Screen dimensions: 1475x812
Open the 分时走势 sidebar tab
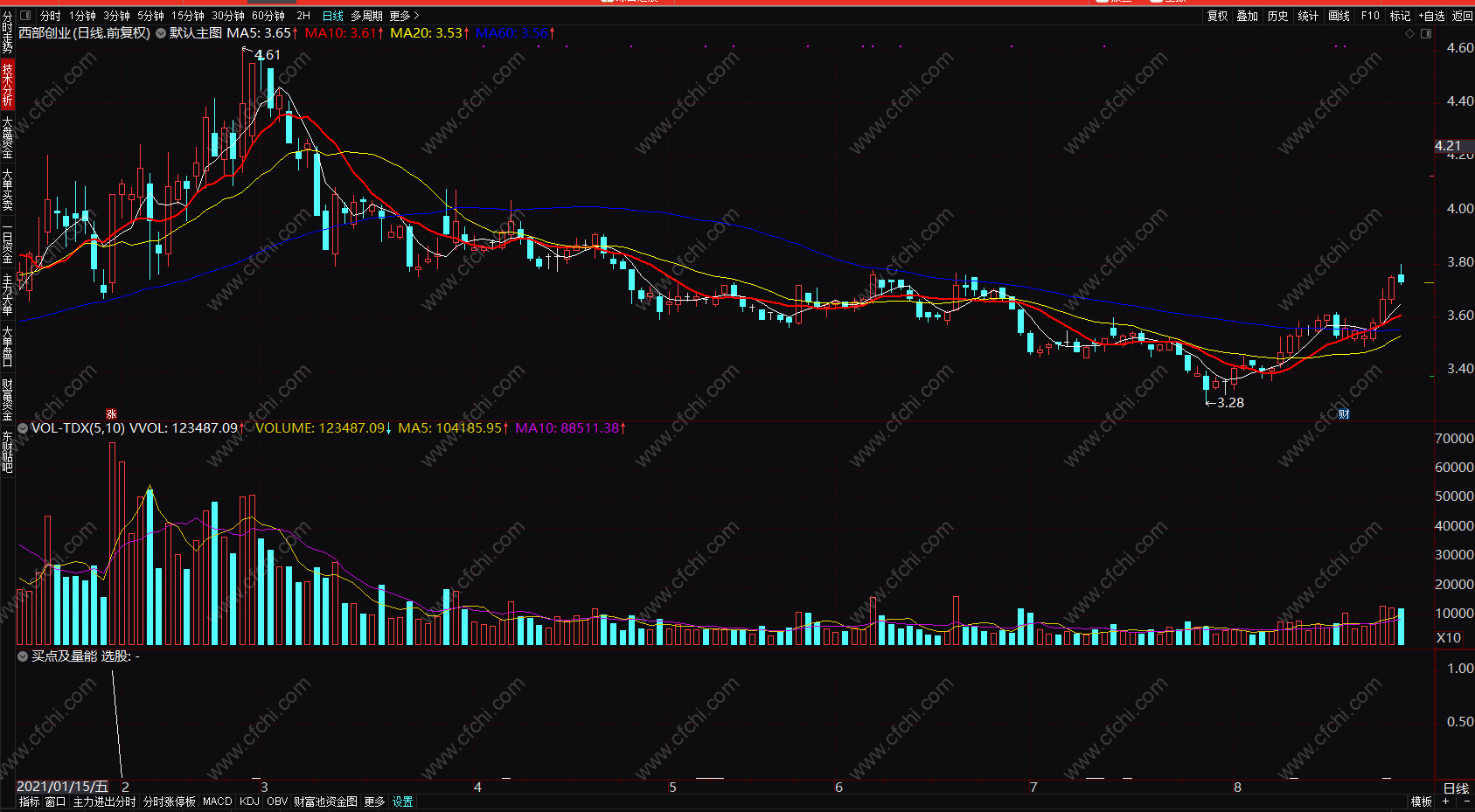click(7, 32)
